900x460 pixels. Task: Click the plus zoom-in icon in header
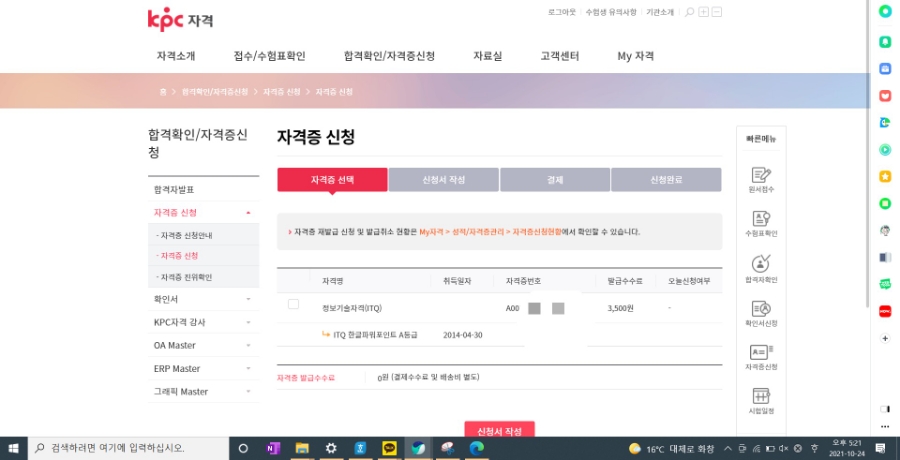[x=704, y=12]
